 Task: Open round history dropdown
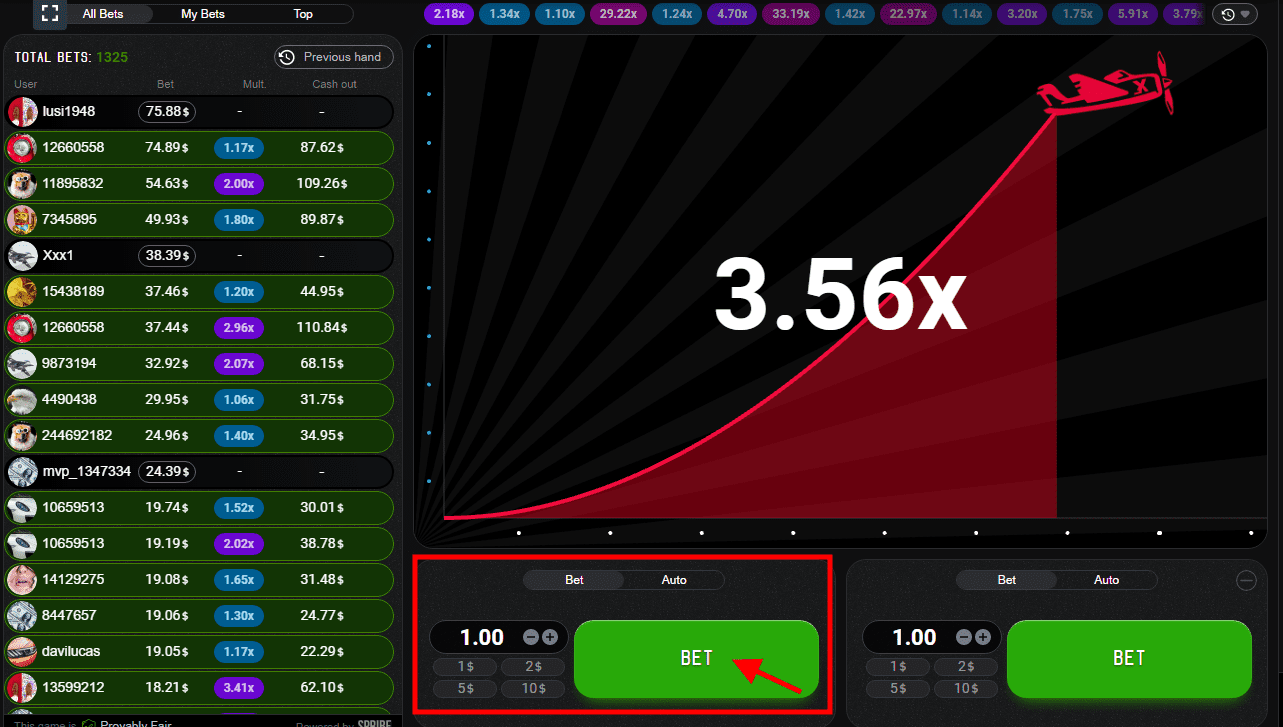[1235, 14]
